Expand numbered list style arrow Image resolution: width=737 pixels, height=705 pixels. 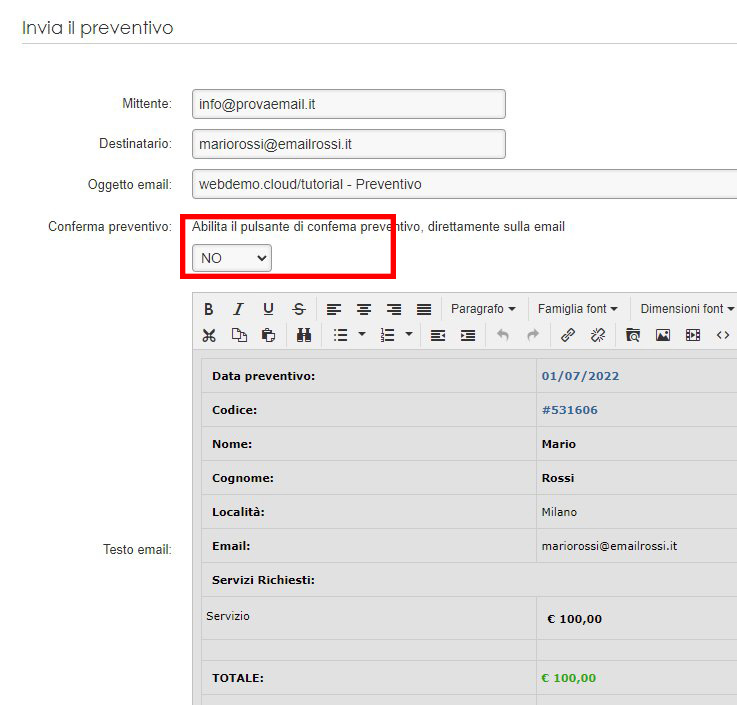[409, 335]
